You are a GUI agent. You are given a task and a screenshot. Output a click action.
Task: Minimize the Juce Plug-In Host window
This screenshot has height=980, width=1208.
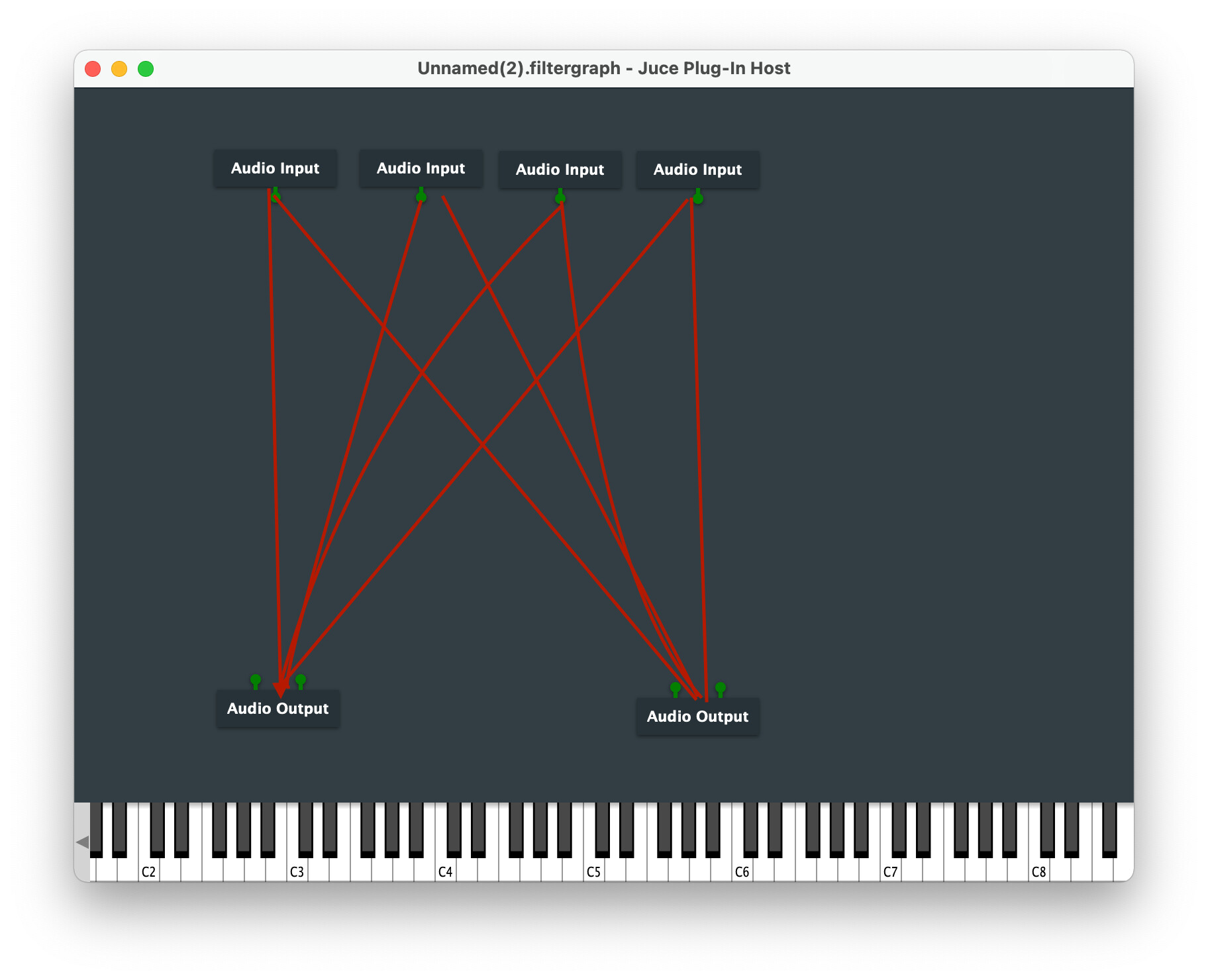click(x=119, y=69)
